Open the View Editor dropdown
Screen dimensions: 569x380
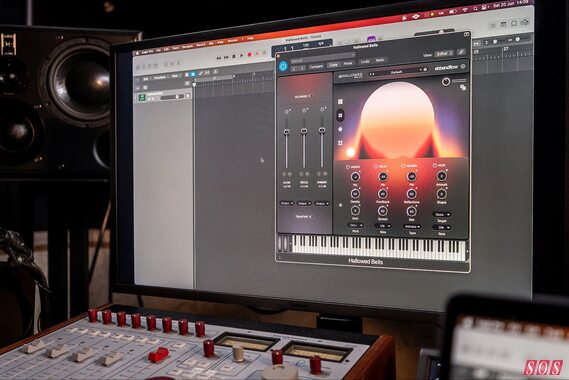click(x=445, y=54)
